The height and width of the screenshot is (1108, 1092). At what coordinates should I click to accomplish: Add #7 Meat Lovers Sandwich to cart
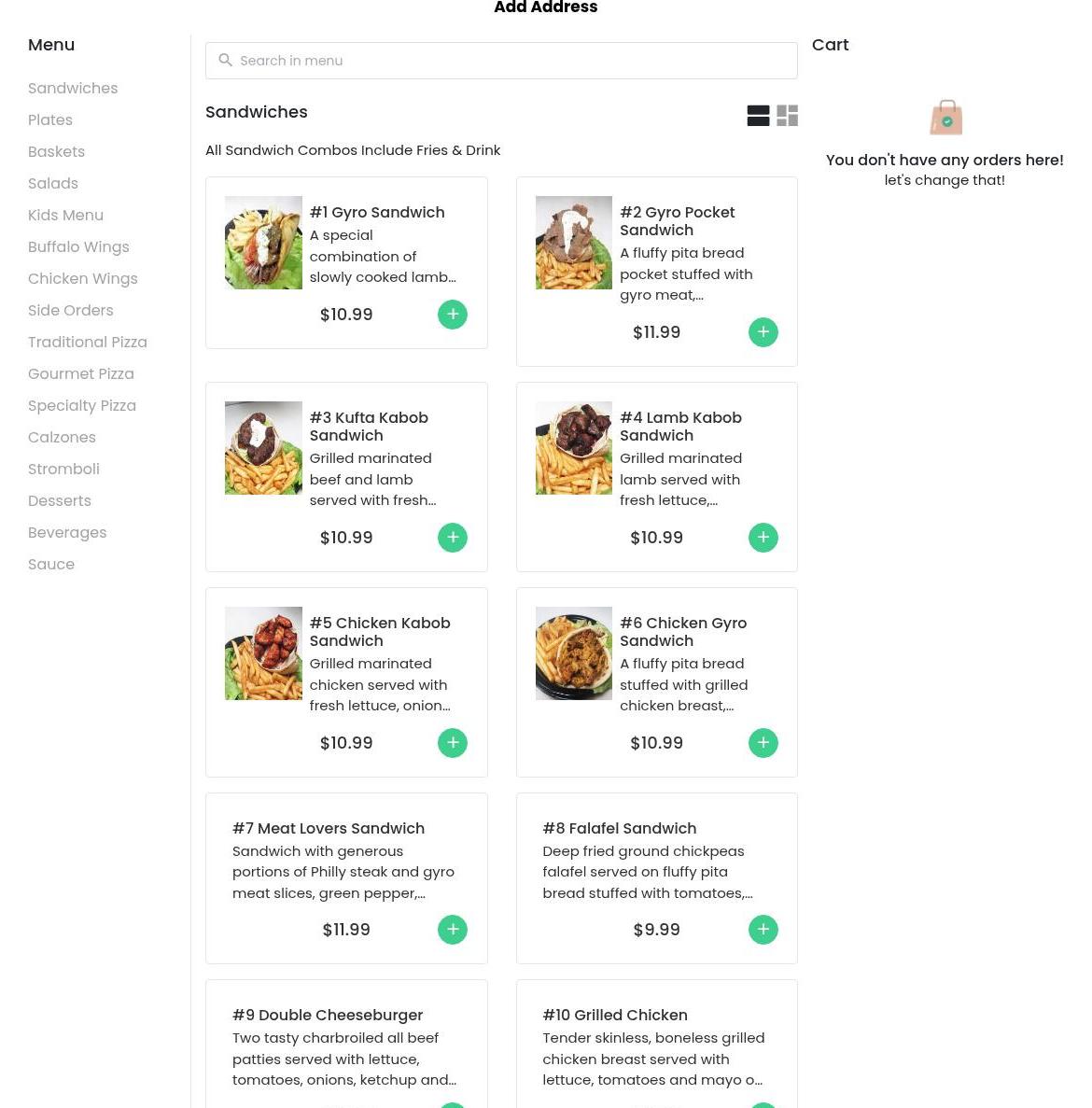(x=452, y=929)
